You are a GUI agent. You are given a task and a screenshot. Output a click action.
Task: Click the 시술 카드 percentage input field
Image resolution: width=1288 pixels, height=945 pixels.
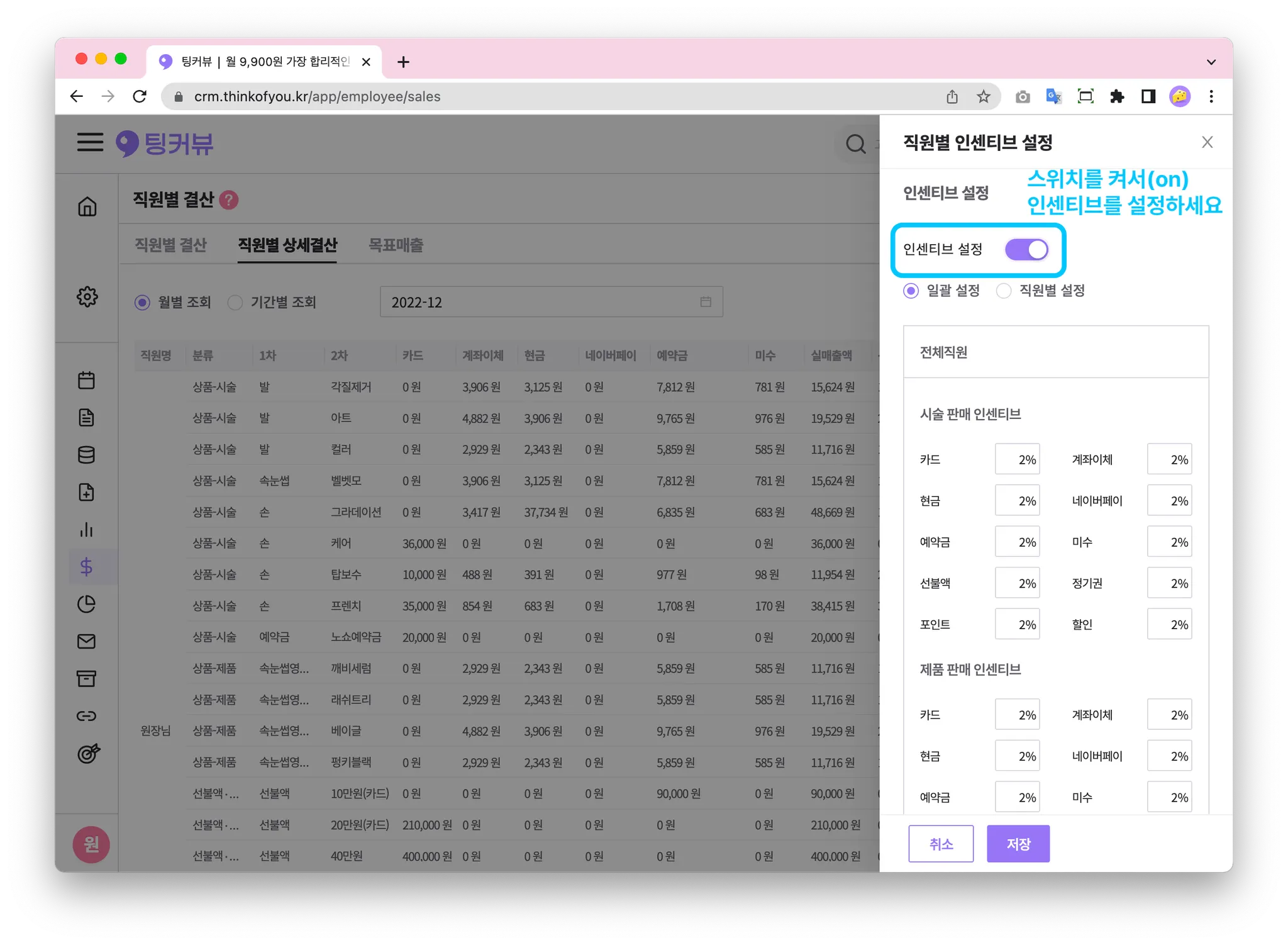click(1017, 459)
